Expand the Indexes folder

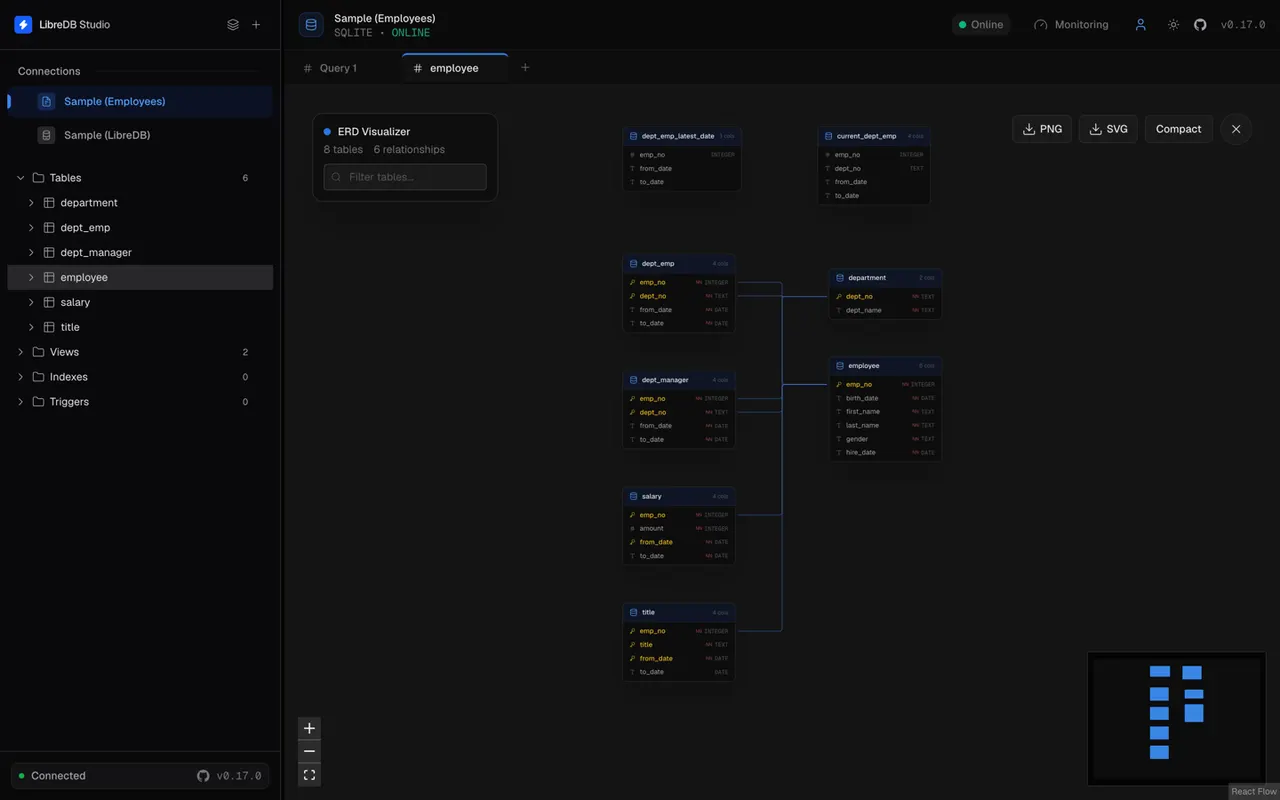[21, 377]
